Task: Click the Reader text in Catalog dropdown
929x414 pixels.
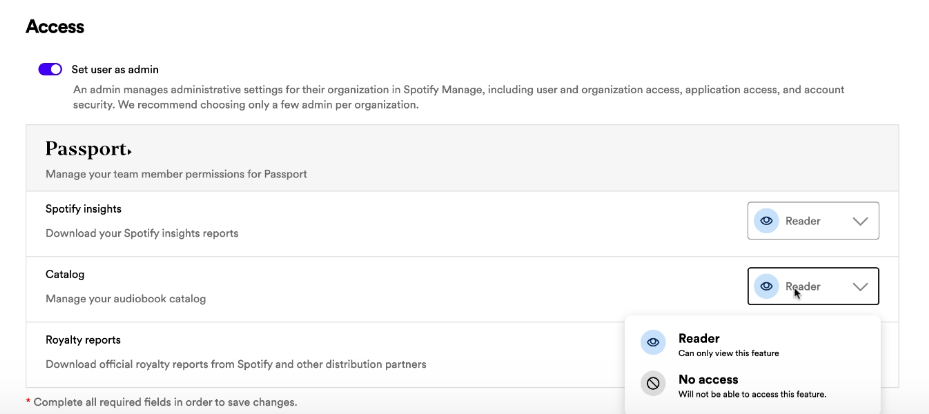Action: [x=803, y=287]
